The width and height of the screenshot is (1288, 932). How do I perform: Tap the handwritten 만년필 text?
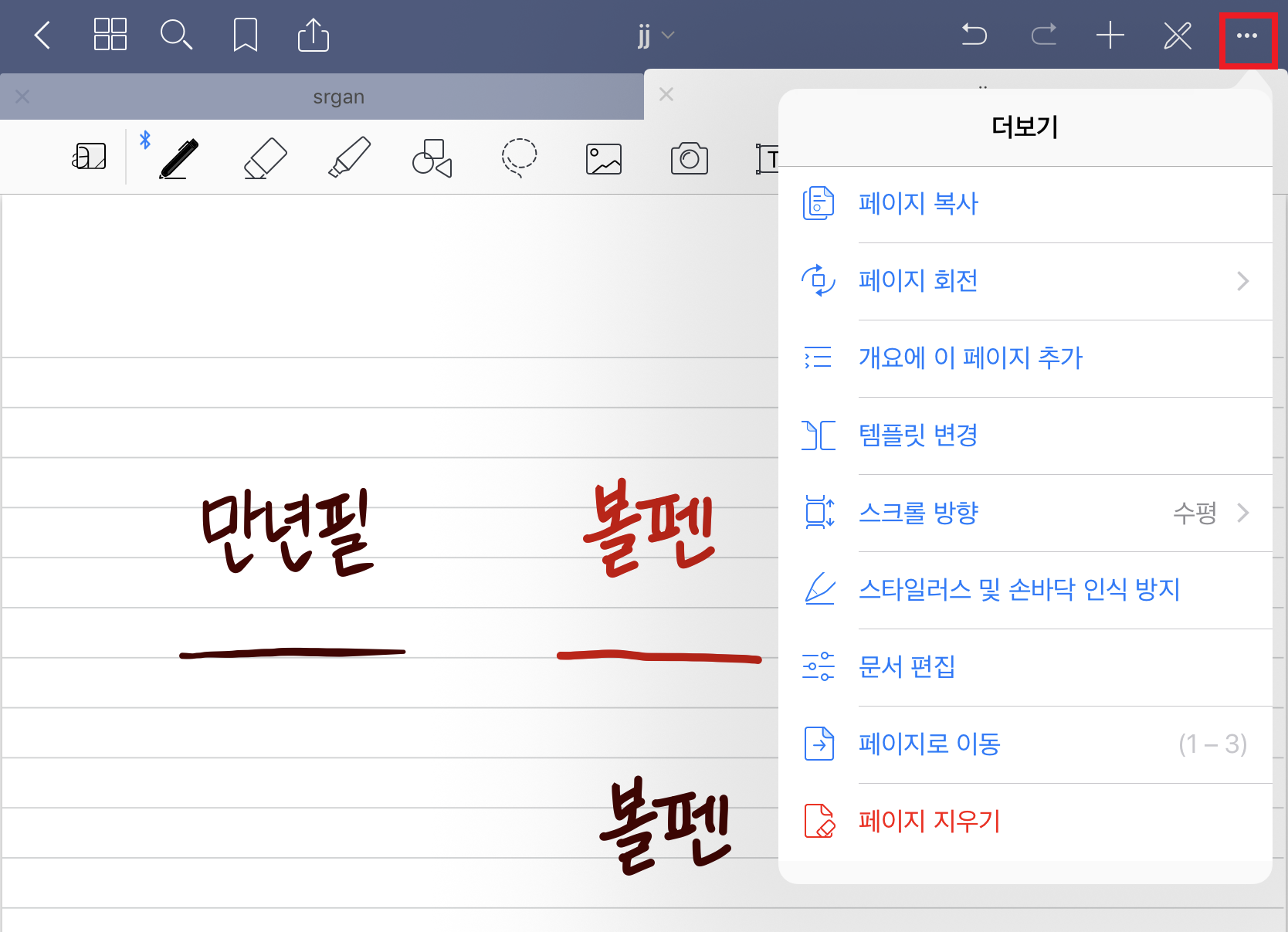(287, 532)
